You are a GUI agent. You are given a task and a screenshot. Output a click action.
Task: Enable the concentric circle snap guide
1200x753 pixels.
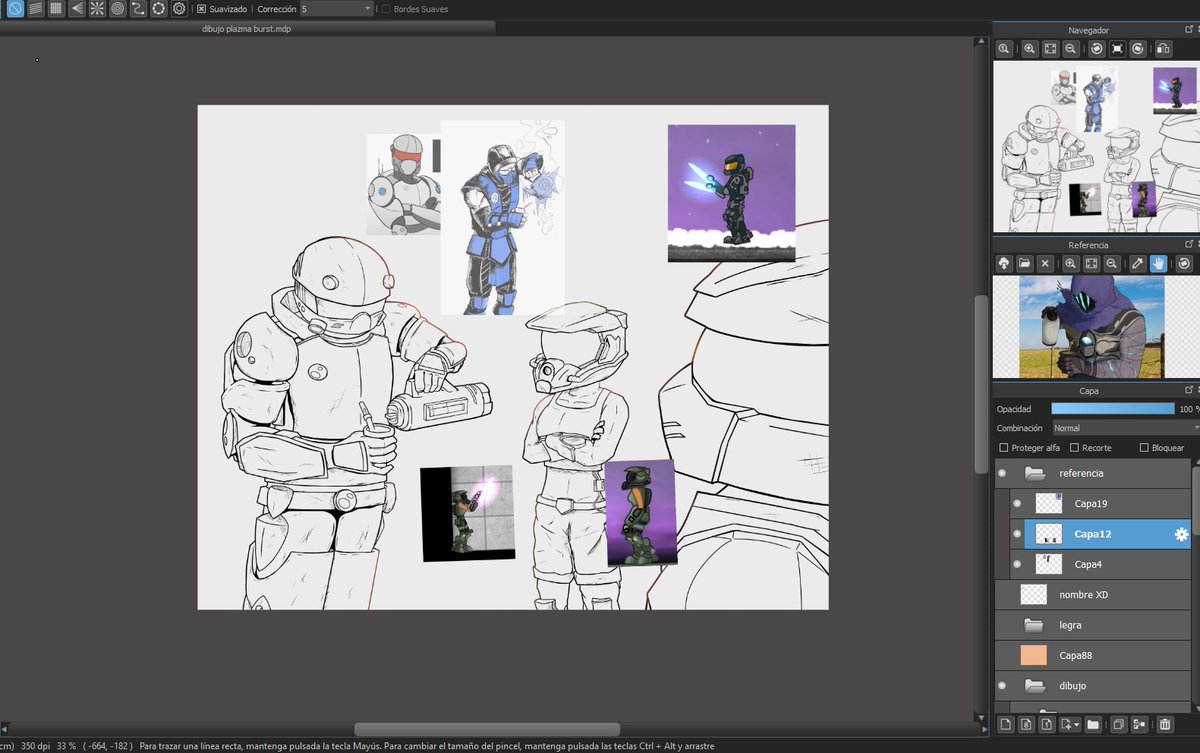(118, 9)
